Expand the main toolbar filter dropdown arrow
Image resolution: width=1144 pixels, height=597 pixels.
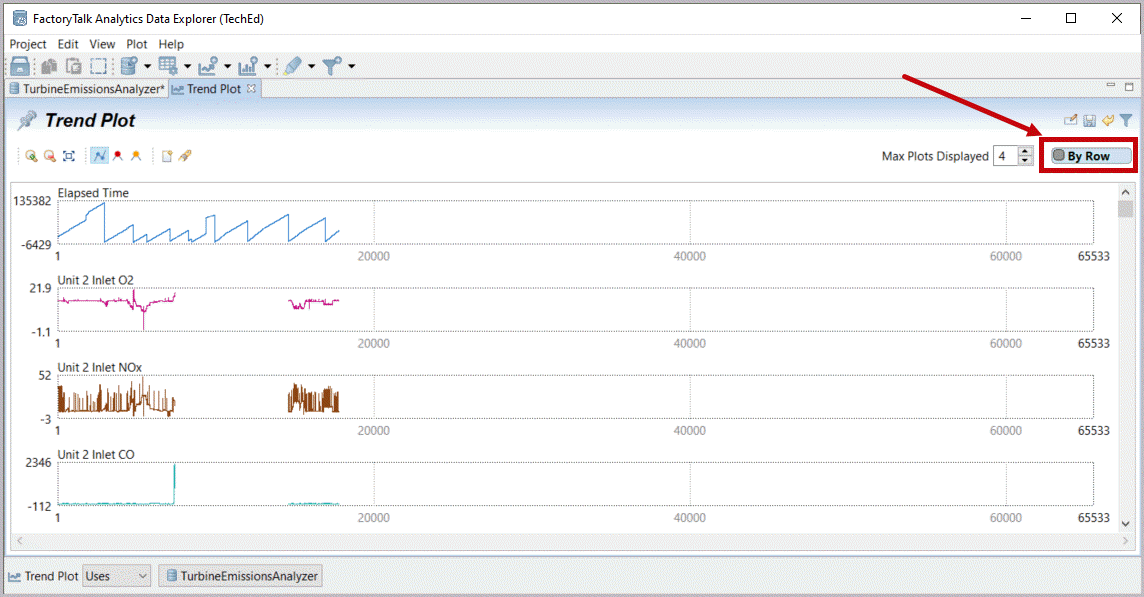tap(351, 67)
